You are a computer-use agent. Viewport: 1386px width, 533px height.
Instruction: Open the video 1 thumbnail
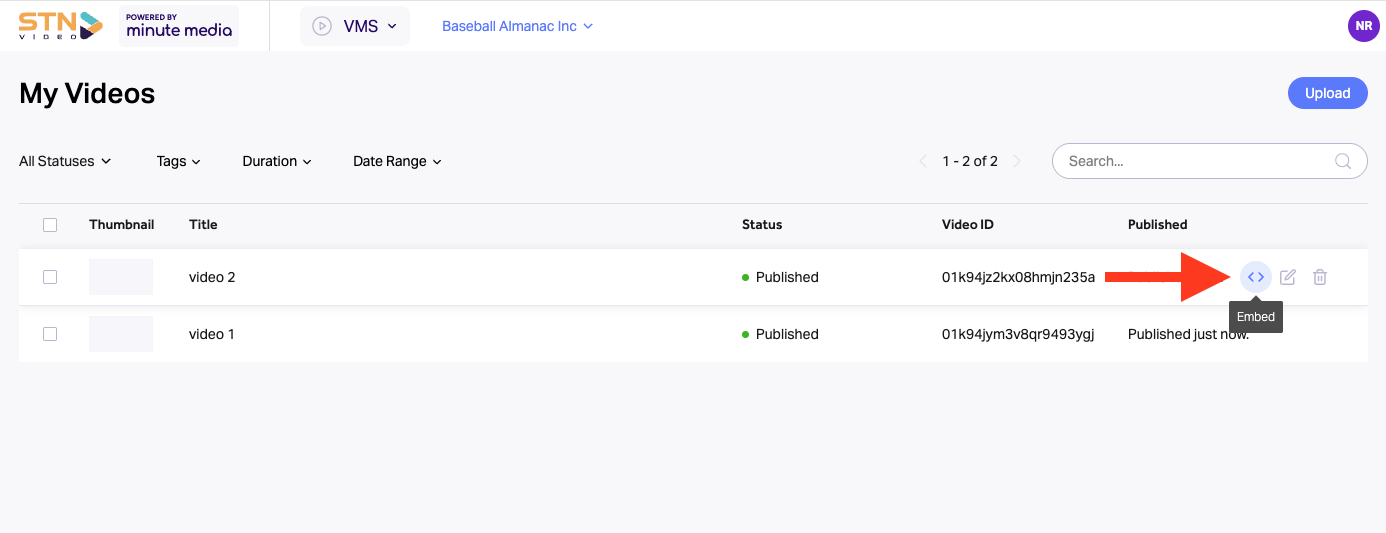click(x=121, y=334)
